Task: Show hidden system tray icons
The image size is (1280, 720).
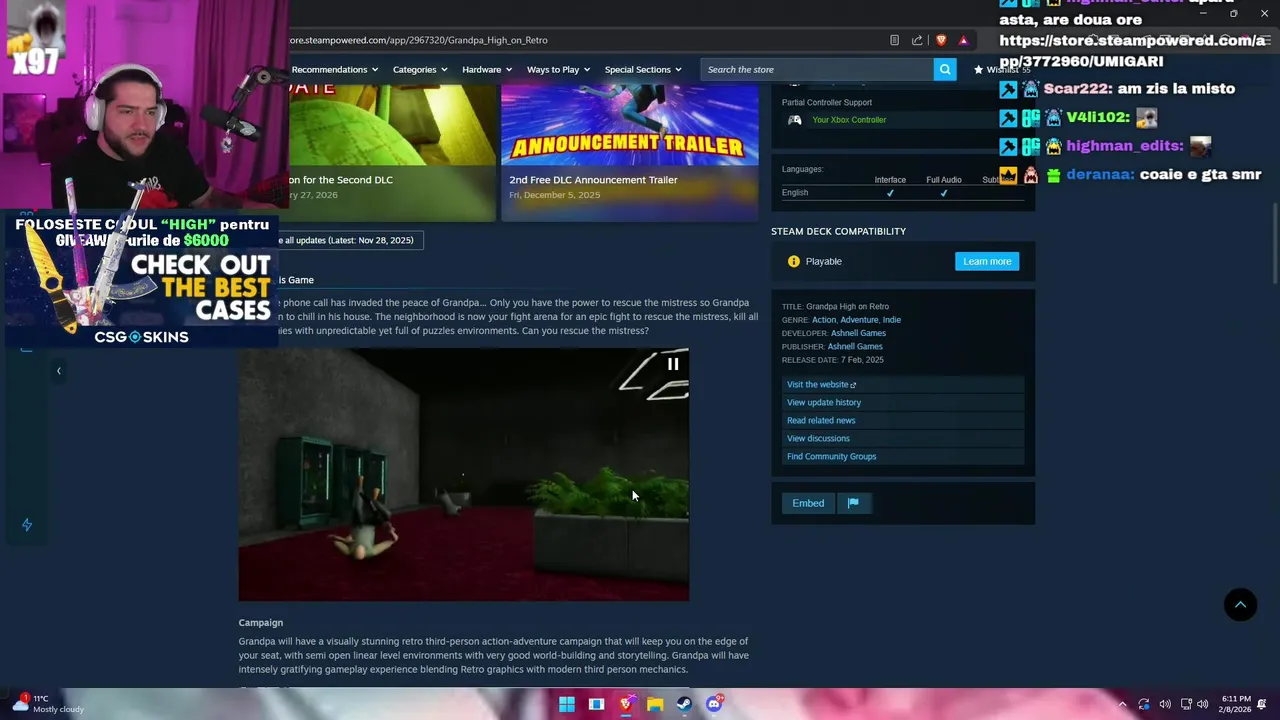Action: pos(1122,704)
